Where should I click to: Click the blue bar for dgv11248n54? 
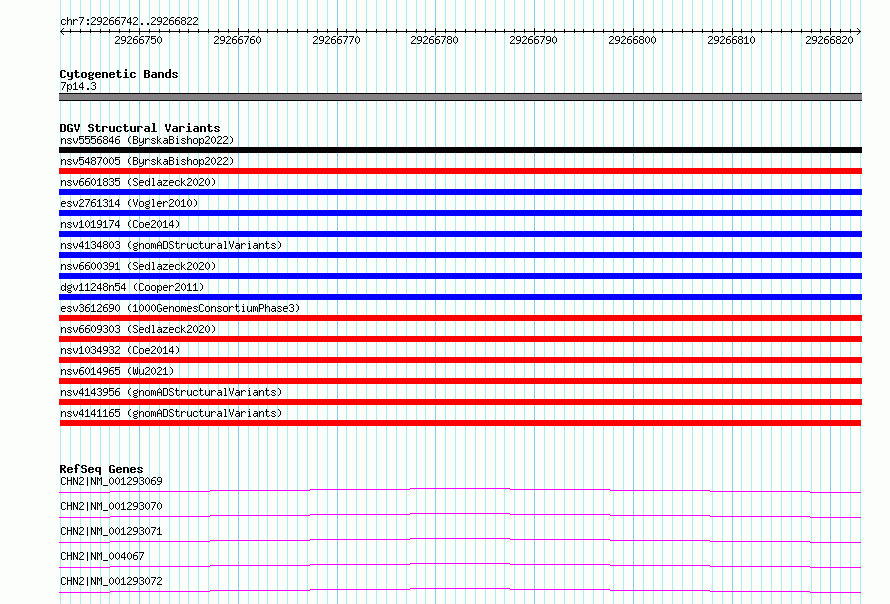(460, 297)
